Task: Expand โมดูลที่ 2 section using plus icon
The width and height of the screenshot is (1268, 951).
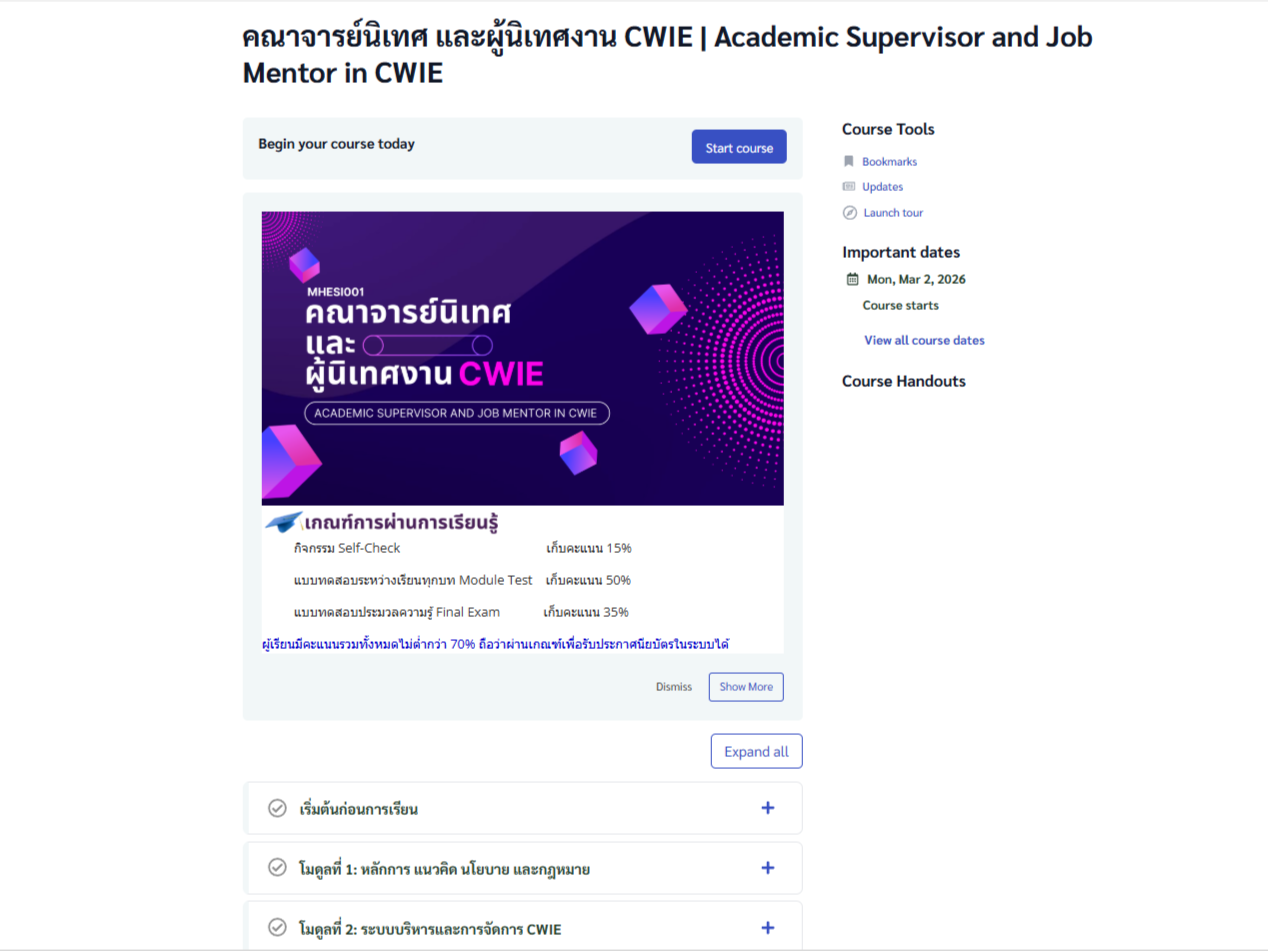Action: (767, 928)
